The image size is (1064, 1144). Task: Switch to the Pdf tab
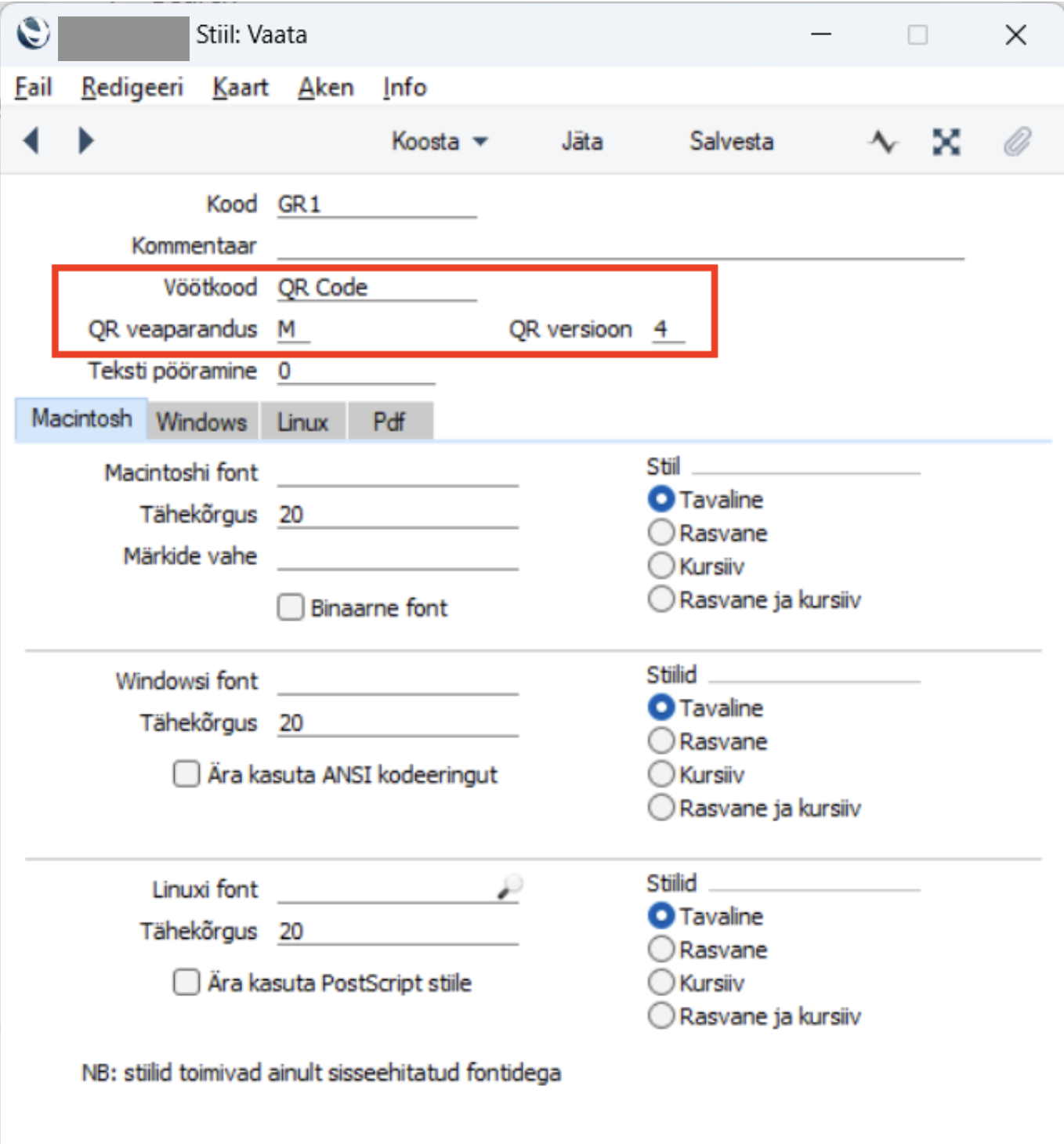click(x=389, y=422)
